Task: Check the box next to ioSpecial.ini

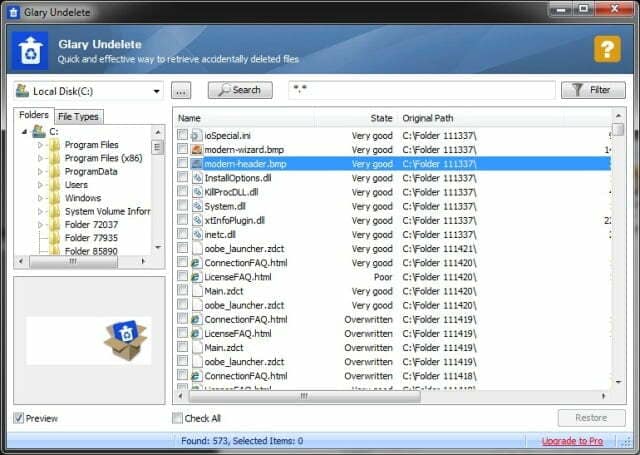Action: [x=182, y=135]
